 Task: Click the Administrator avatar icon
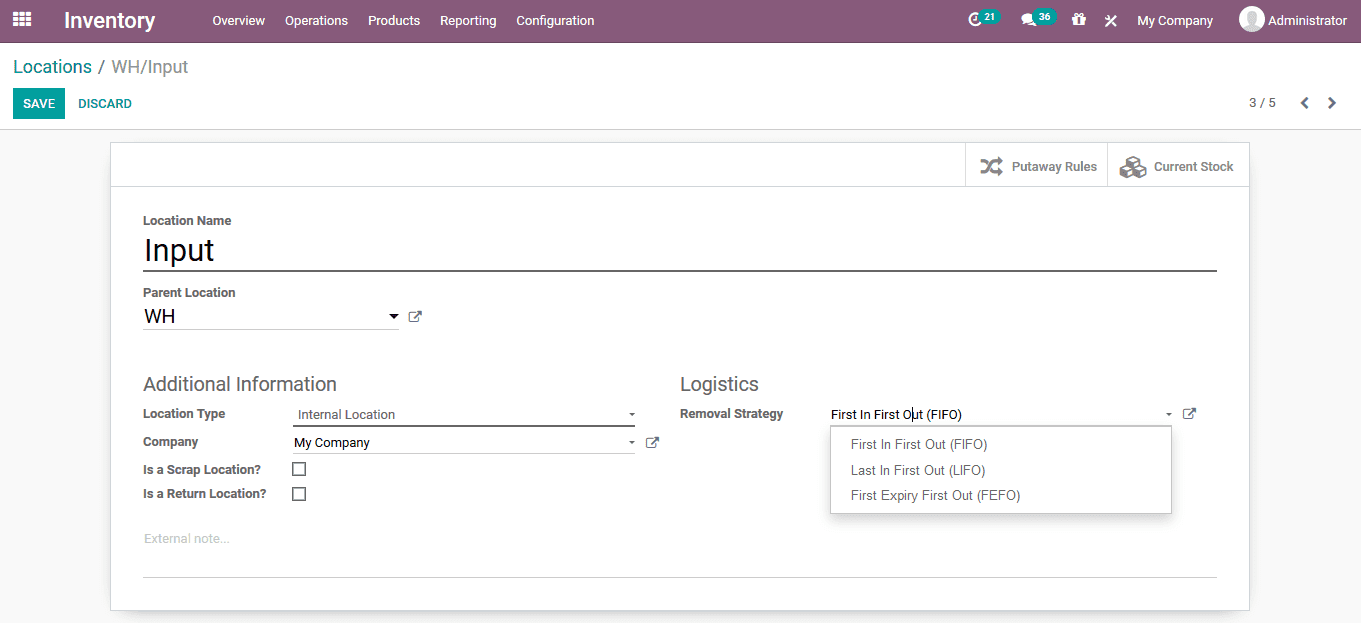click(1251, 19)
